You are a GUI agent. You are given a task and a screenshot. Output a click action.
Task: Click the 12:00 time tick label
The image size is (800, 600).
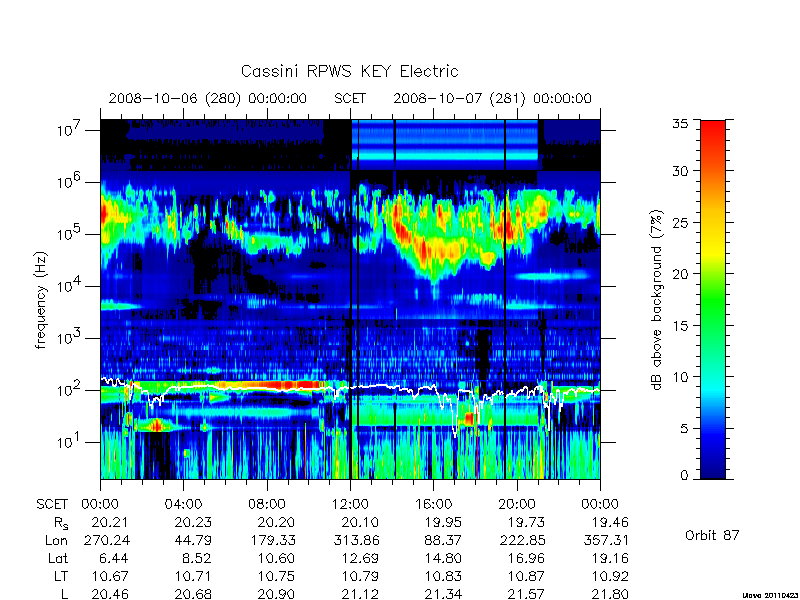(x=350, y=504)
